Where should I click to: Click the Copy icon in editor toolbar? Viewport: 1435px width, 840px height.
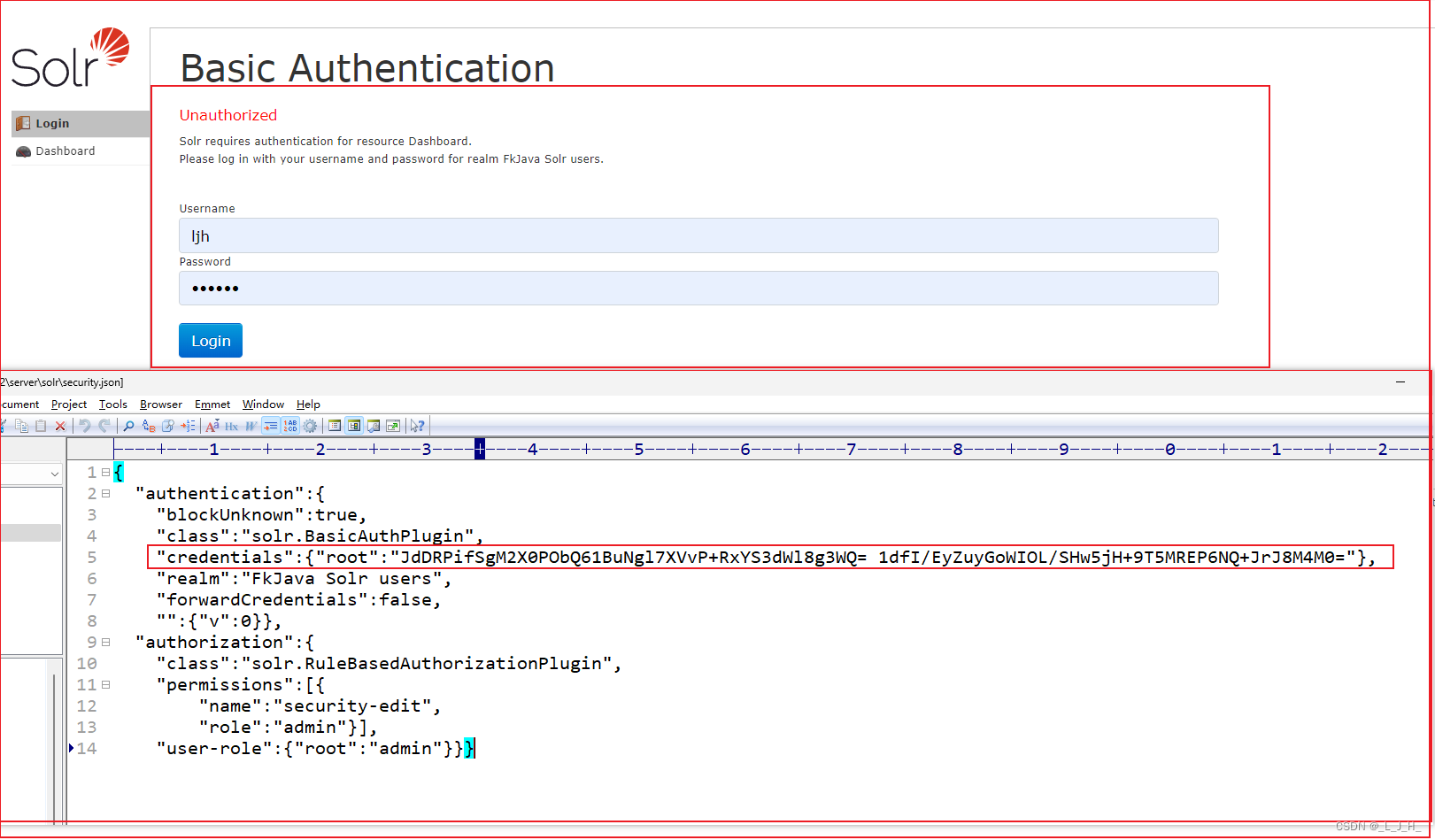pyautogui.click(x=21, y=426)
